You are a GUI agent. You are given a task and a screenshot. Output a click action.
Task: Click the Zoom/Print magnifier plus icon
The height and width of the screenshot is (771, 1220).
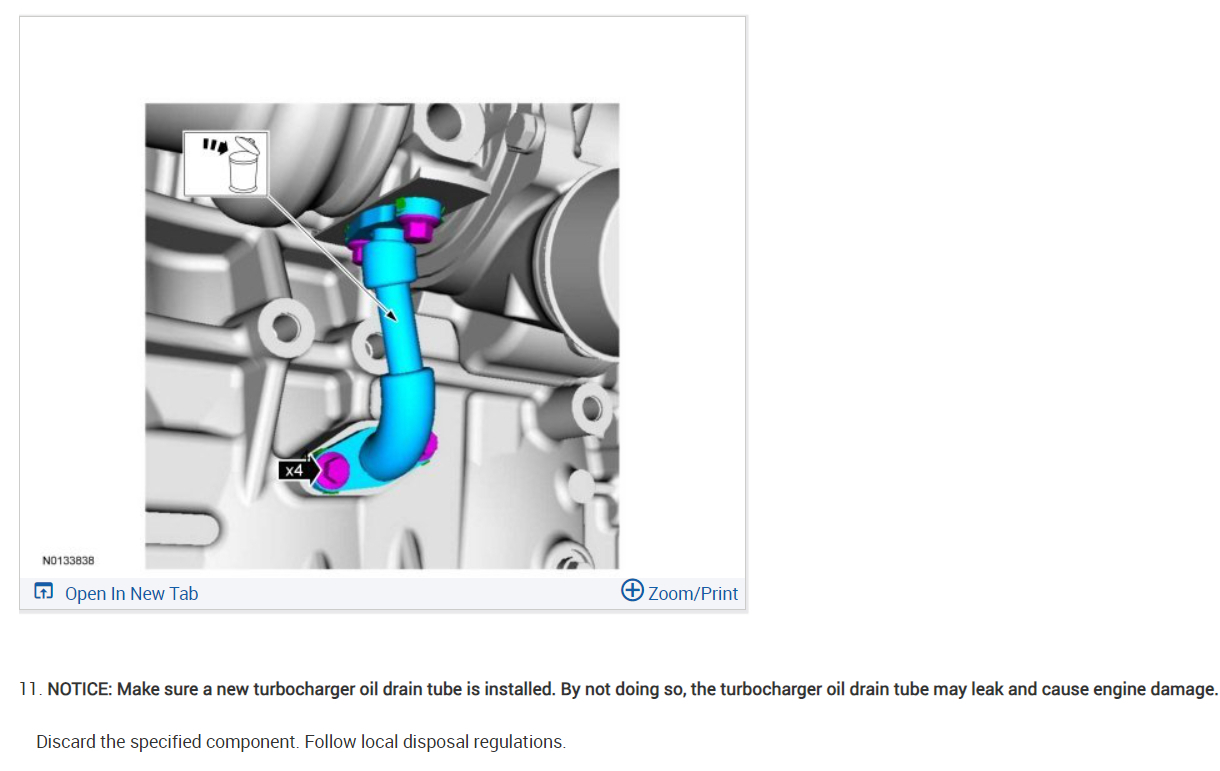point(632,590)
